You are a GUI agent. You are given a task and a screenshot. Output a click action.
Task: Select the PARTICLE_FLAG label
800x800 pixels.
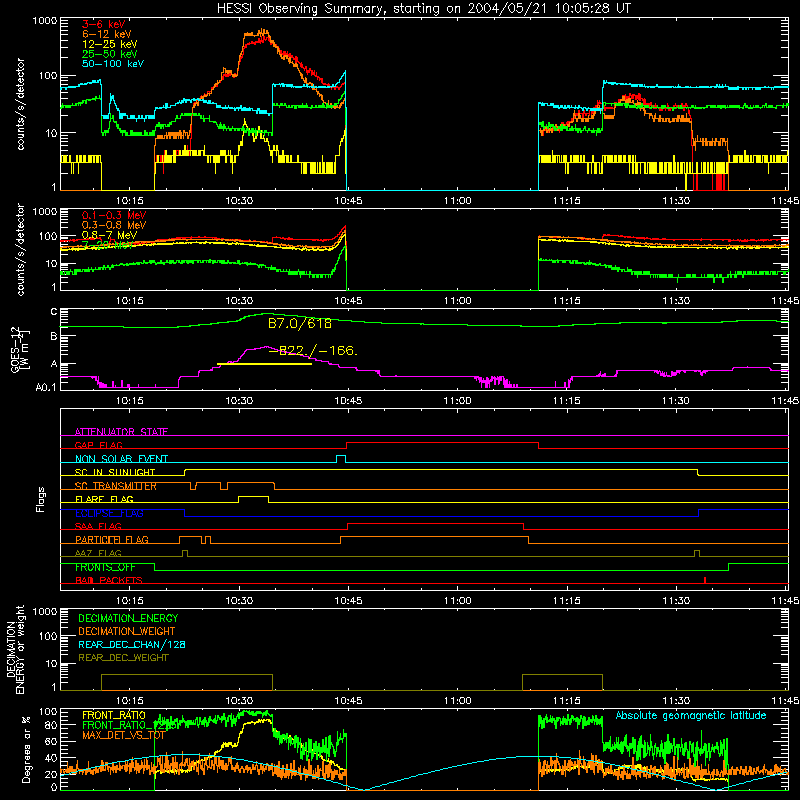(x=112, y=539)
